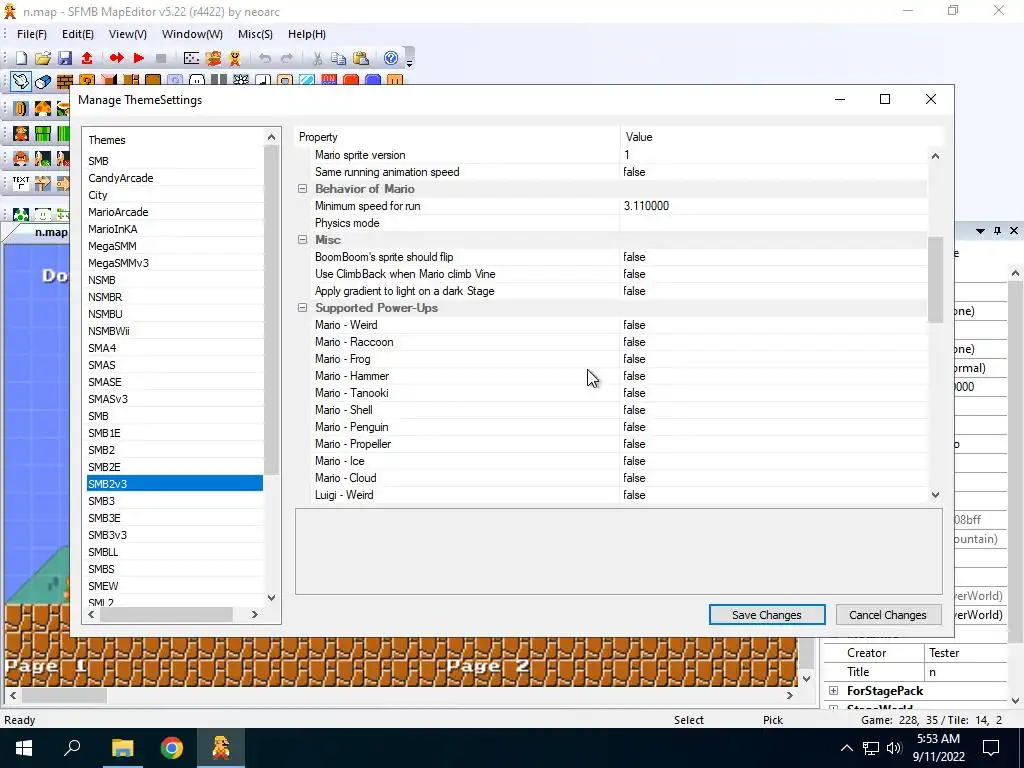1024x768 pixels.
Task: Pick the mushroom power-up icon
Action: coord(43,108)
